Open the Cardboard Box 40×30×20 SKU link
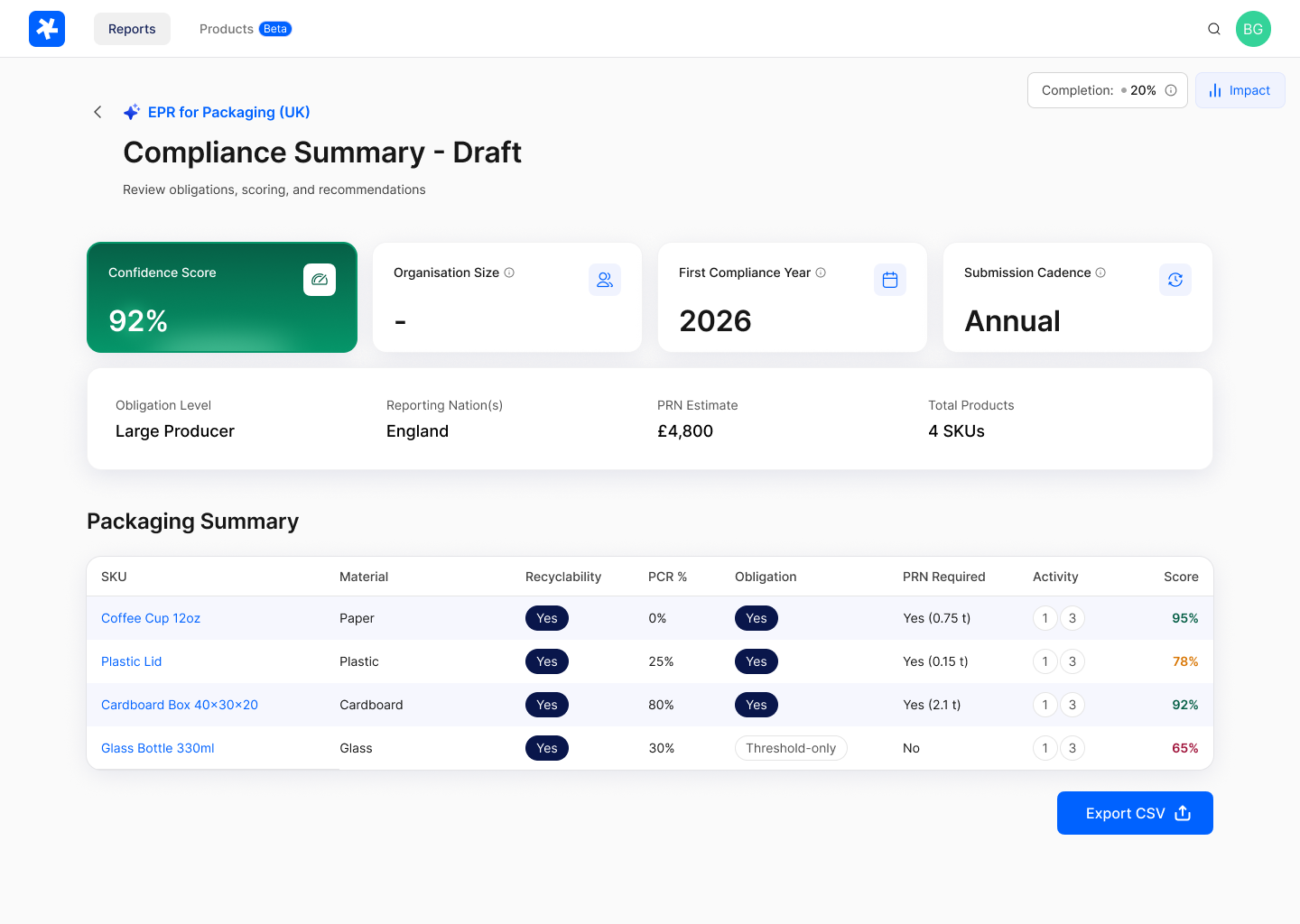 point(179,705)
